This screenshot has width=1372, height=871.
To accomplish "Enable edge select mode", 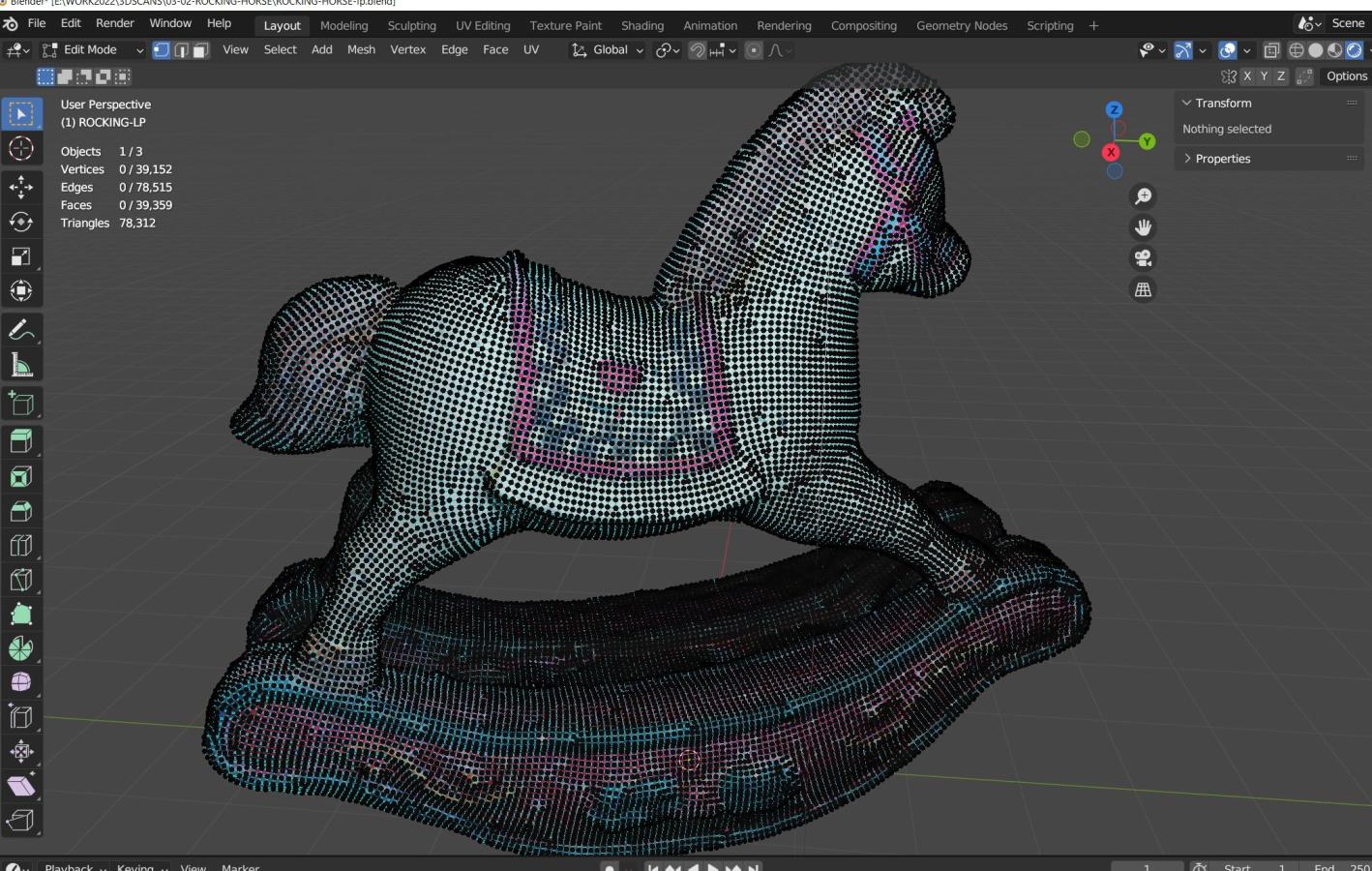I will click(x=181, y=50).
